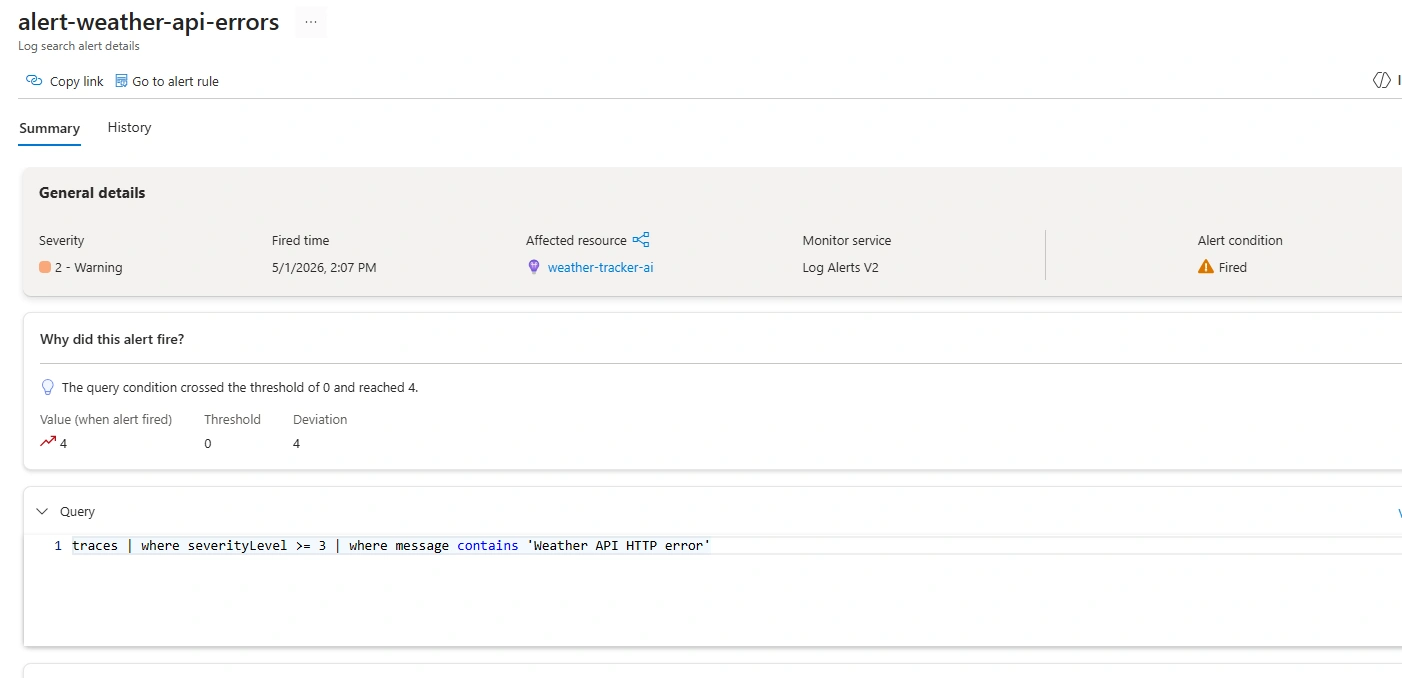1402x678 pixels.
Task: Click the Deviation value 4
Action: pos(297,443)
